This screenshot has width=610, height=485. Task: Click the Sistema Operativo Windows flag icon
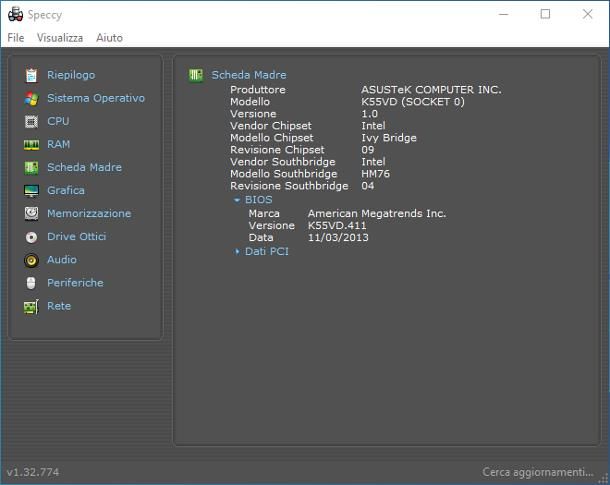[x=31, y=98]
